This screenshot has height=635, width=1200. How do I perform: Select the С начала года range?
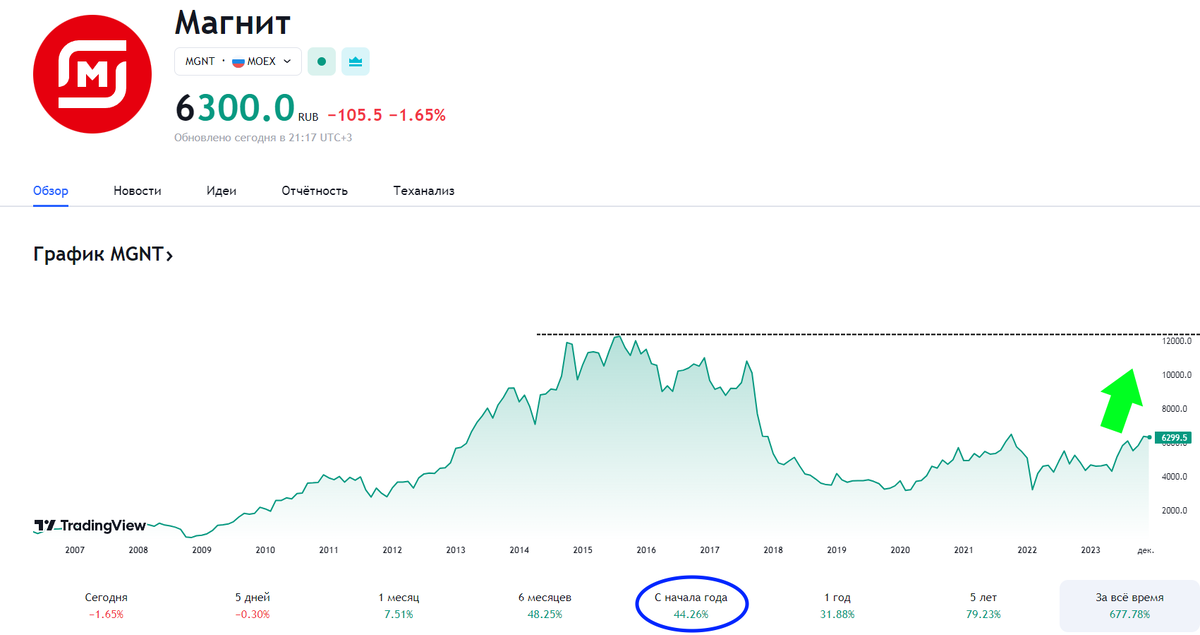click(692, 606)
